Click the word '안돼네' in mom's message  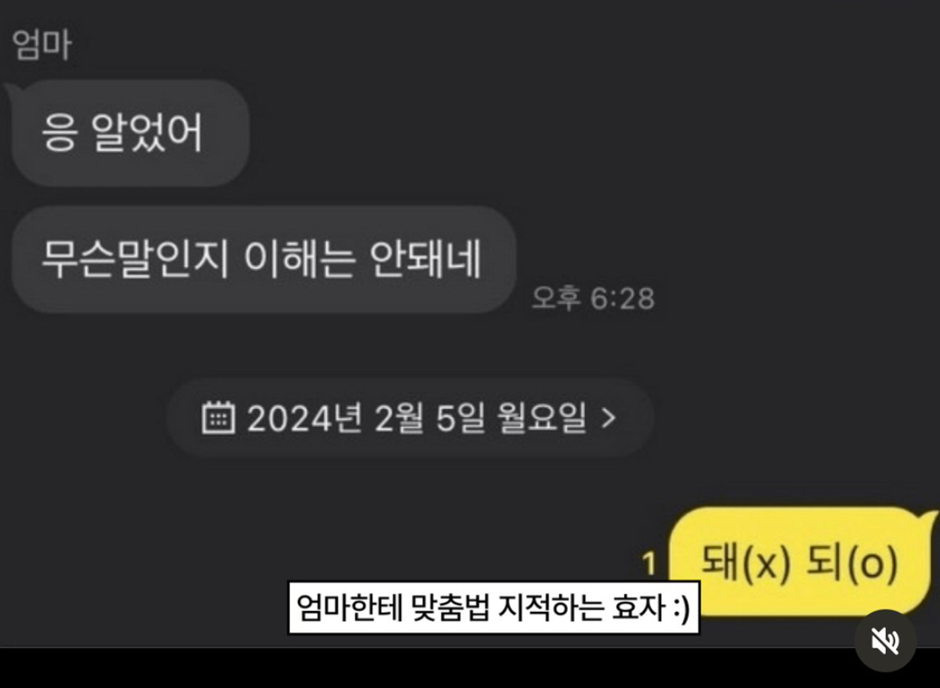pos(425,259)
